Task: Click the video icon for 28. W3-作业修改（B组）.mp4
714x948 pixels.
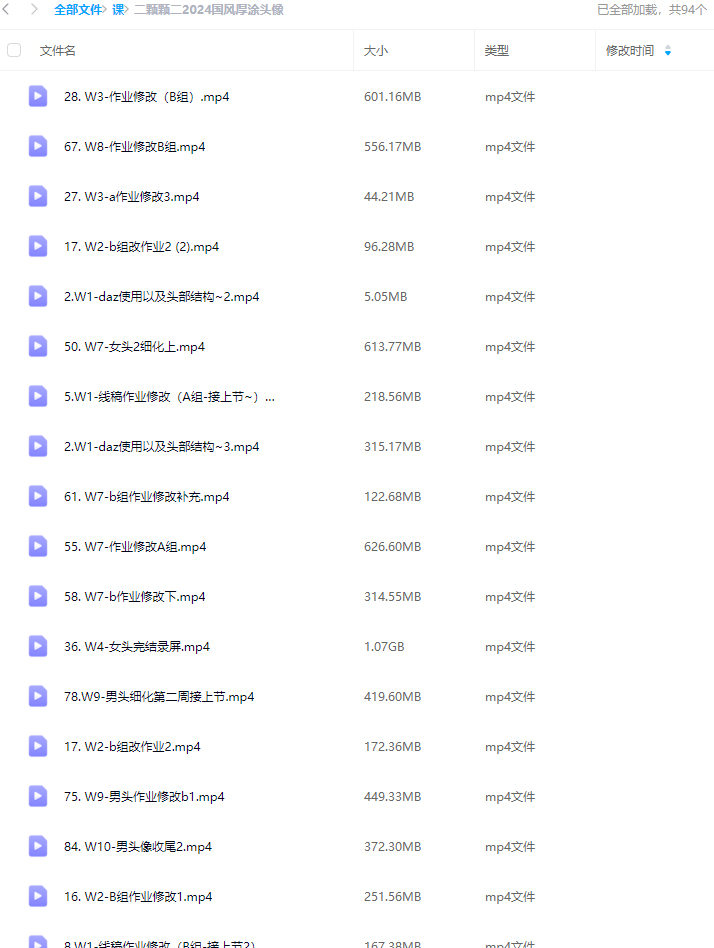Action: (x=37, y=96)
